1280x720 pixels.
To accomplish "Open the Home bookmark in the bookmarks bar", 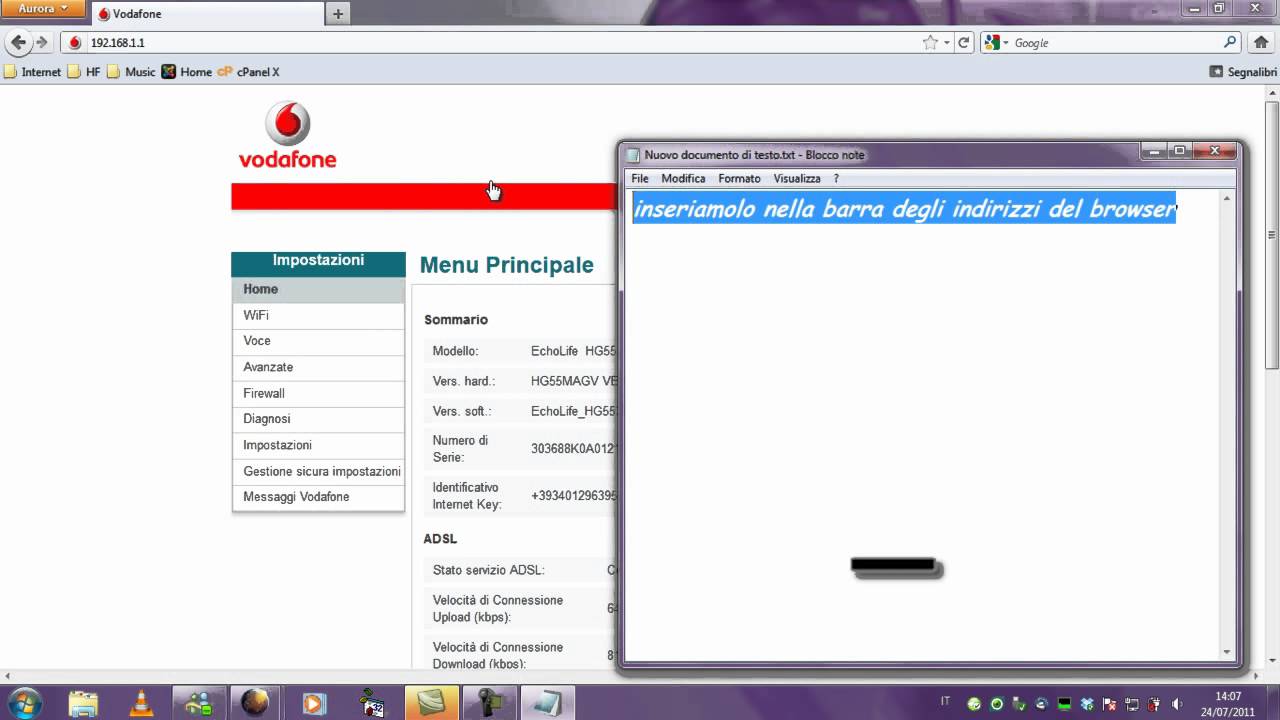I will 187,72.
